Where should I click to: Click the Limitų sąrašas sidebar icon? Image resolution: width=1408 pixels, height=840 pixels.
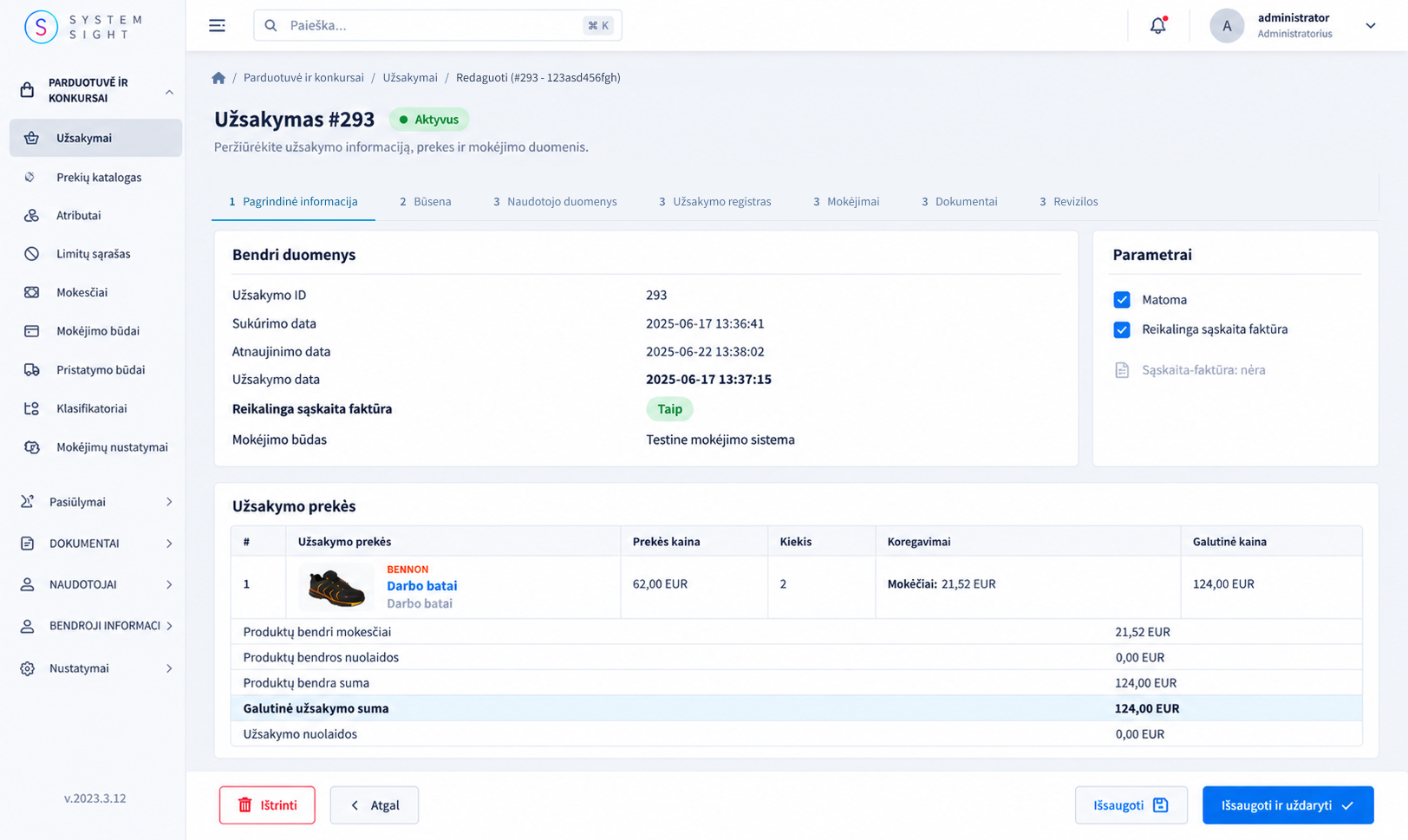[x=31, y=254]
